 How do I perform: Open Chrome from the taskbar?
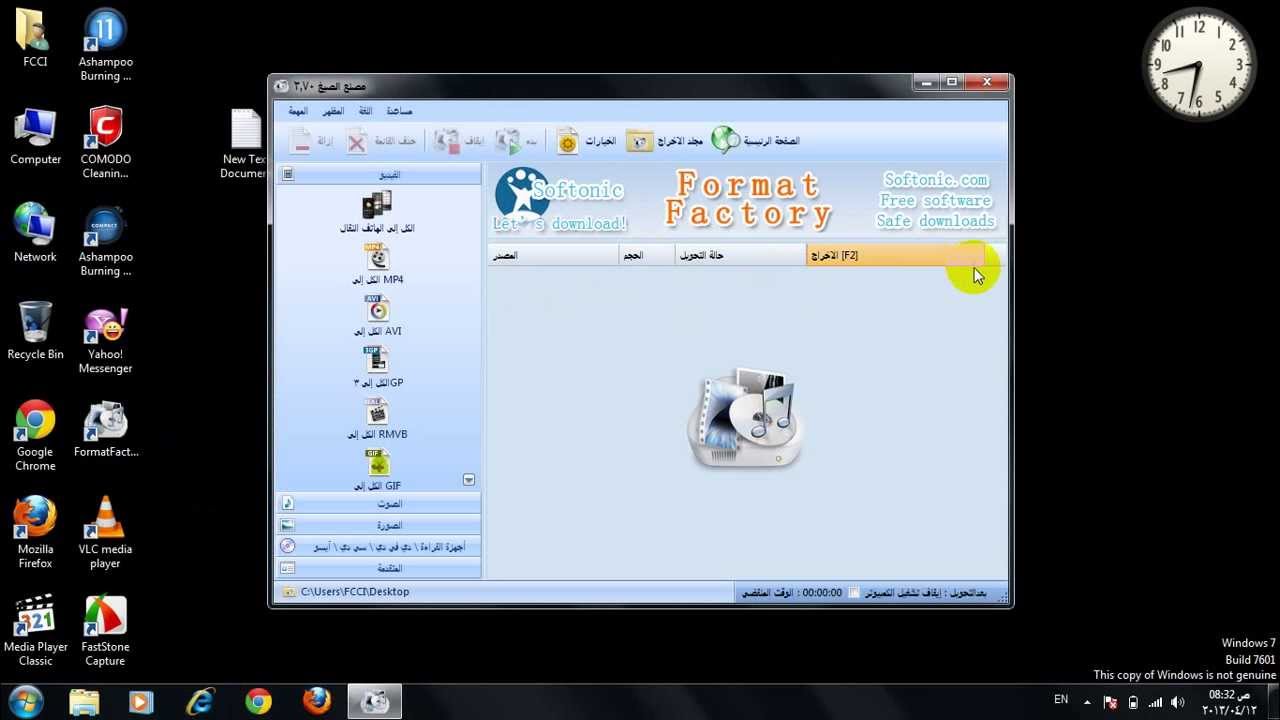click(x=258, y=701)
